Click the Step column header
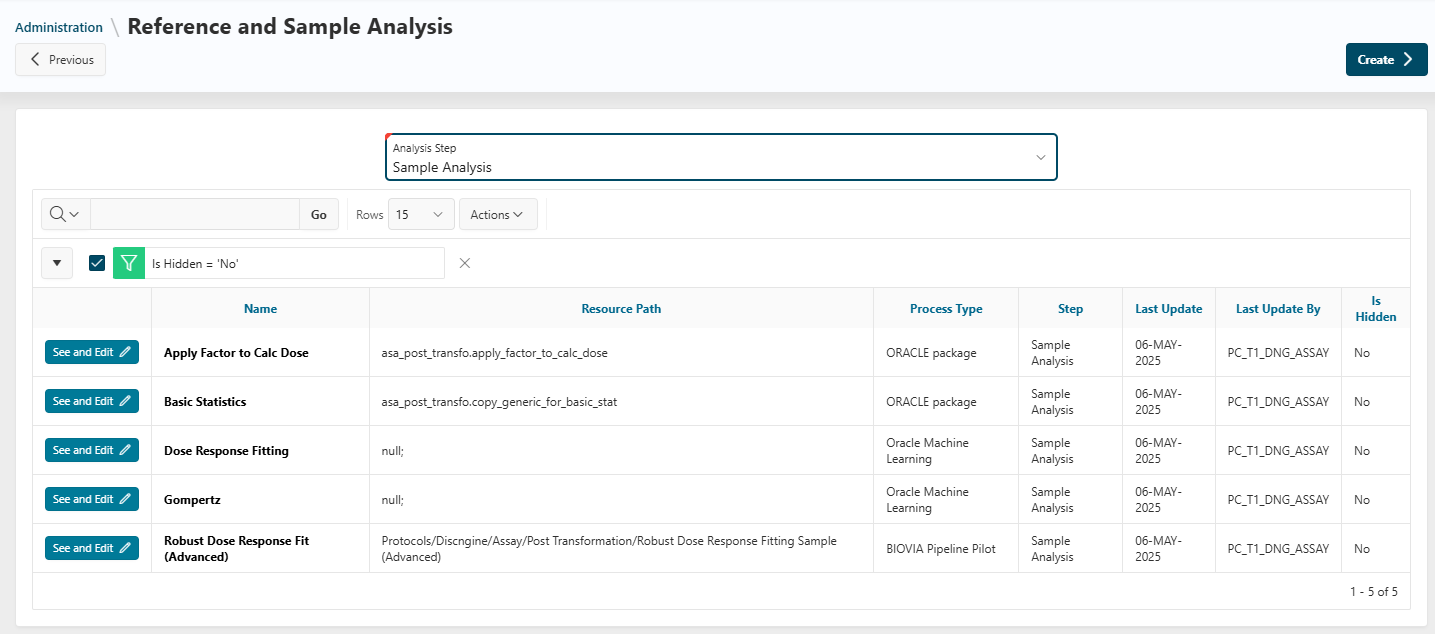1435x634 pixels. click(1070, 309)
